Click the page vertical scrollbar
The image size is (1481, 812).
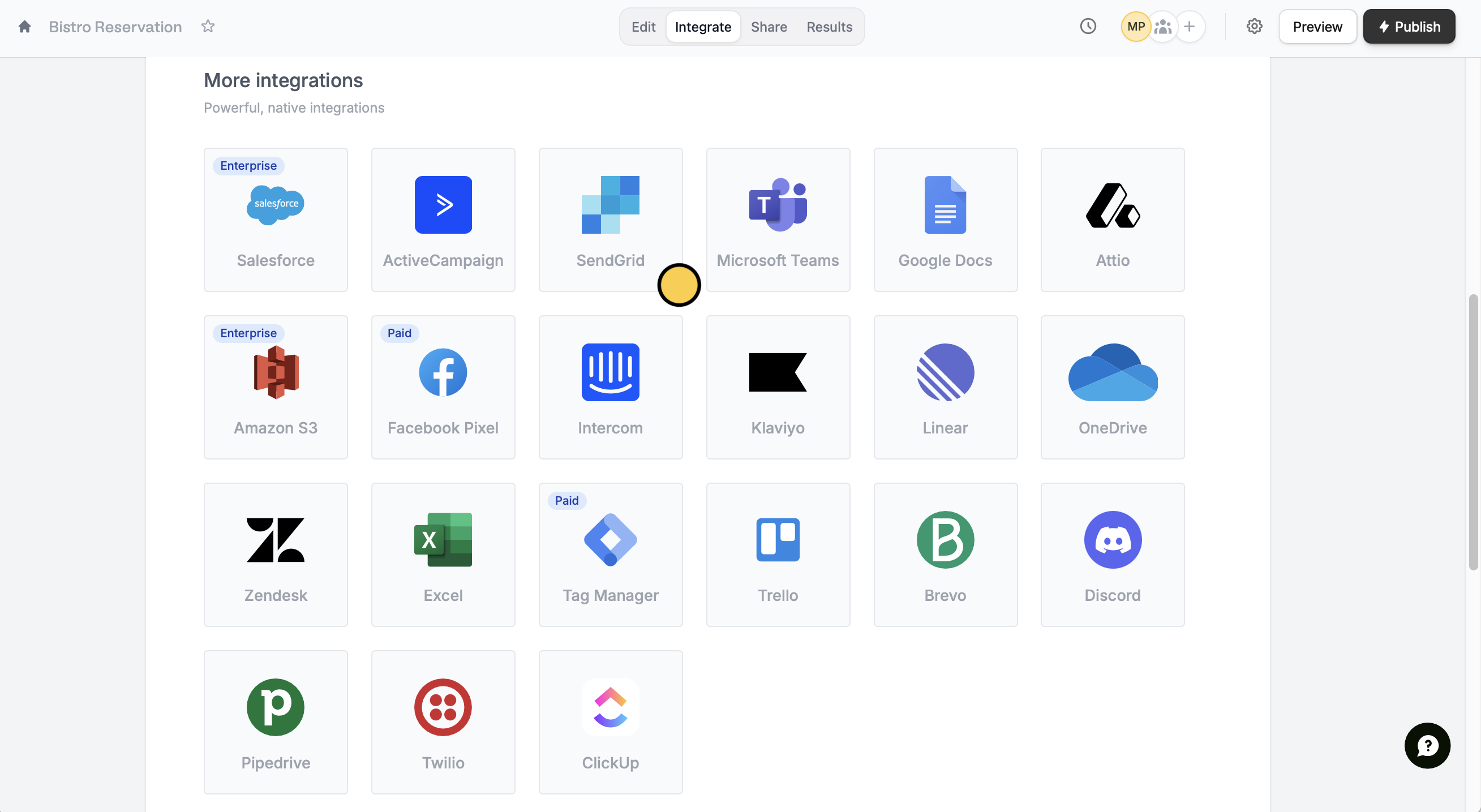click(1475, 431)
